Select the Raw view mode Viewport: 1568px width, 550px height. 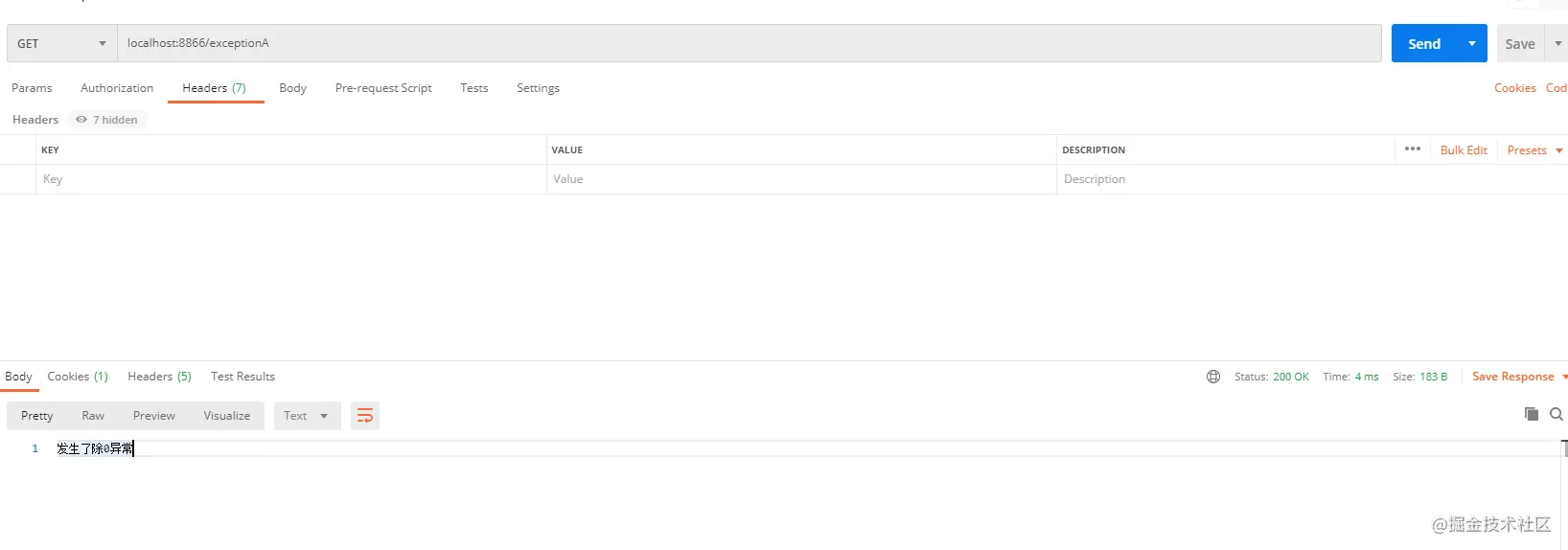pos(93,416)
